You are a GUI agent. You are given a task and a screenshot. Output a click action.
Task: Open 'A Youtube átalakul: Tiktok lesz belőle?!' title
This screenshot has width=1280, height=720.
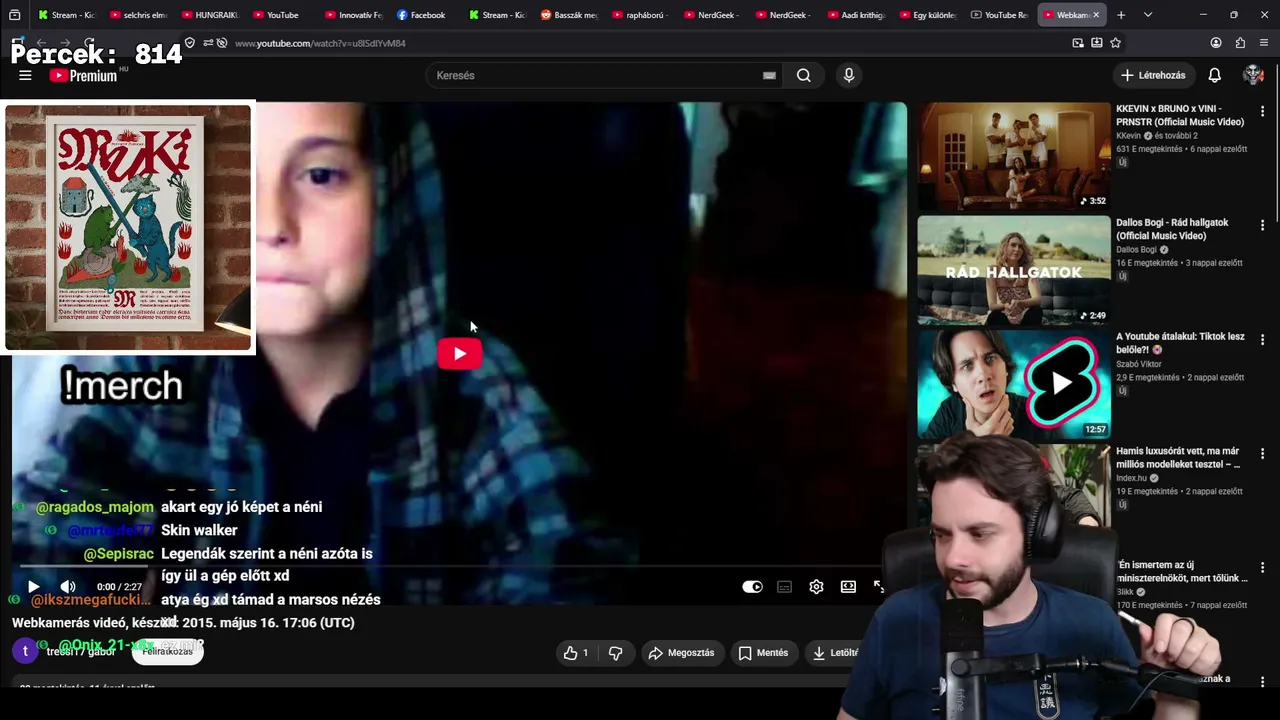tap(1180, 343)
